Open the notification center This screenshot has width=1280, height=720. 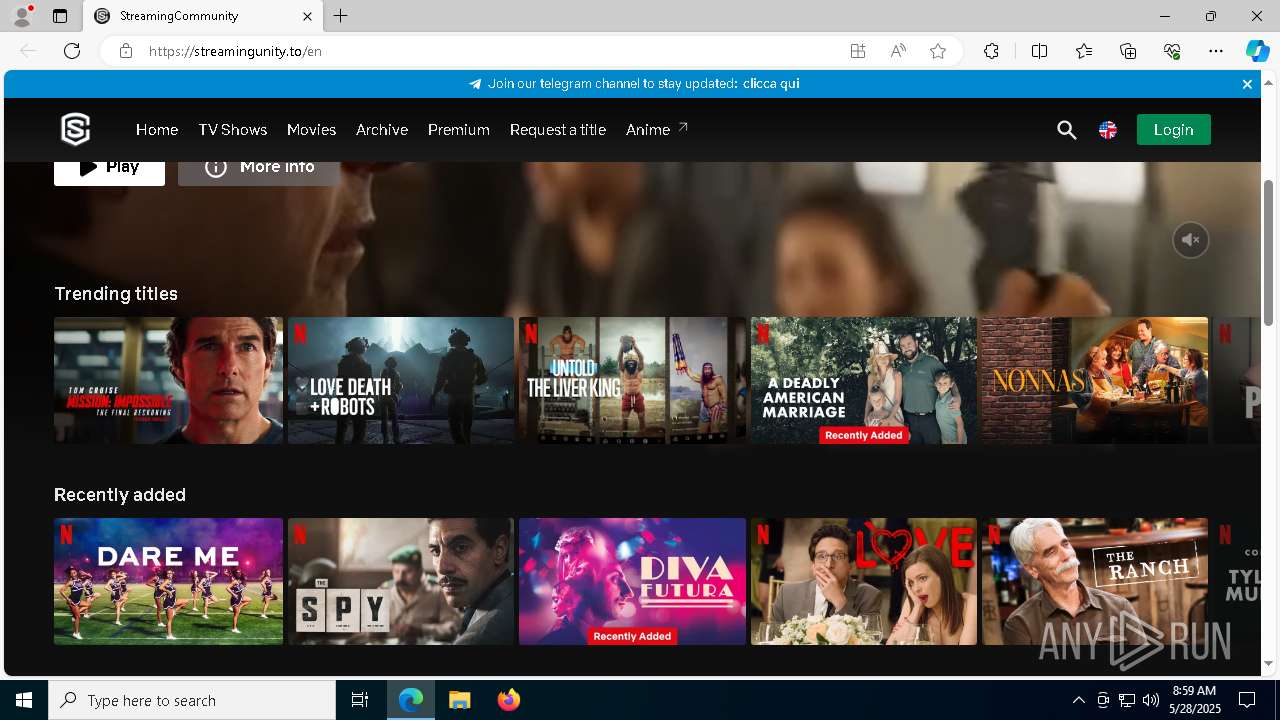pos(1247,700)
